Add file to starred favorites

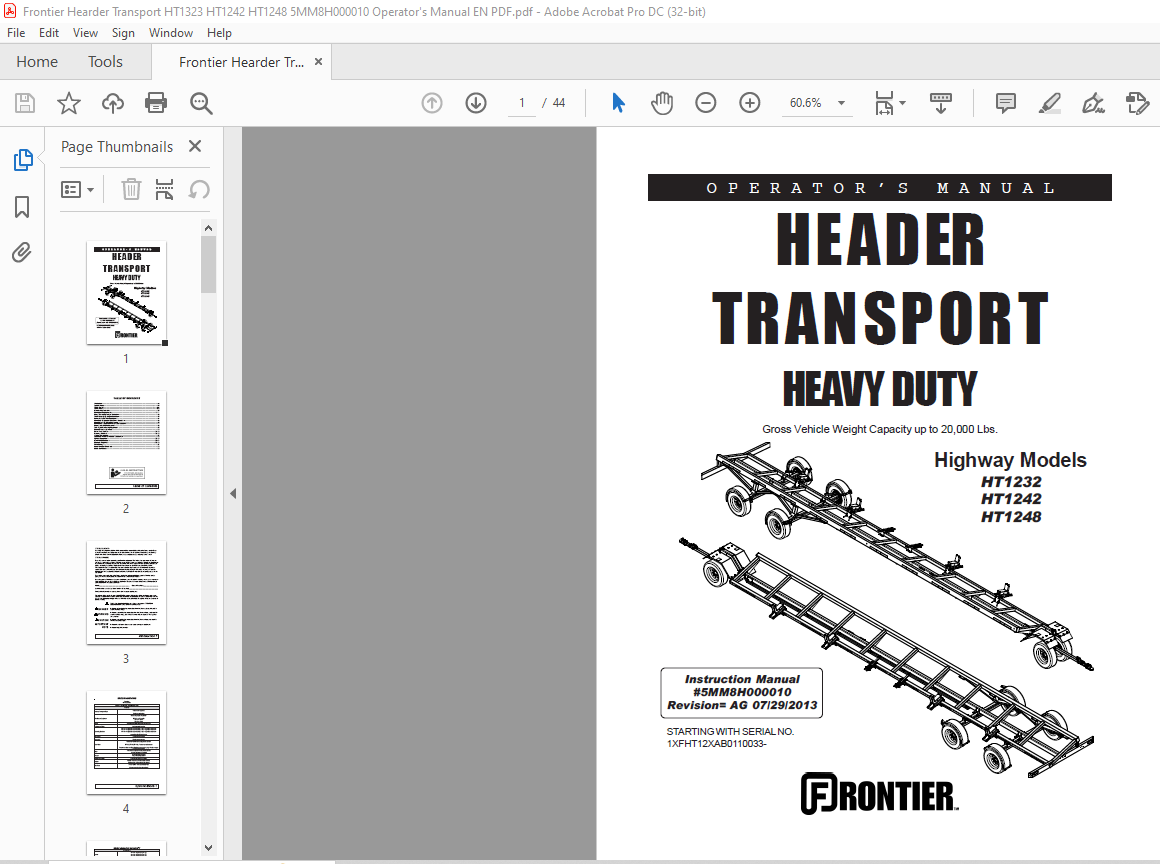pos(69,103)
